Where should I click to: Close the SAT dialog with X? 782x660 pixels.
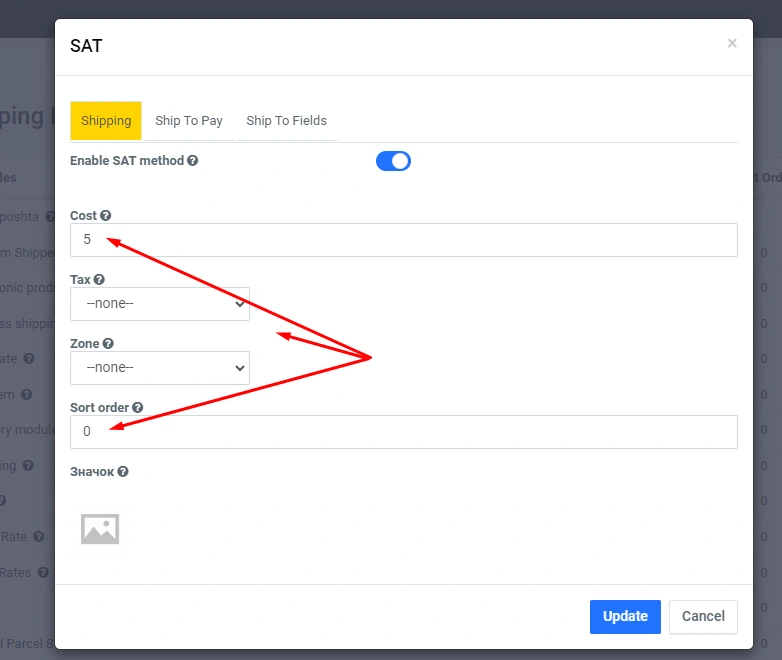(732, 43)
